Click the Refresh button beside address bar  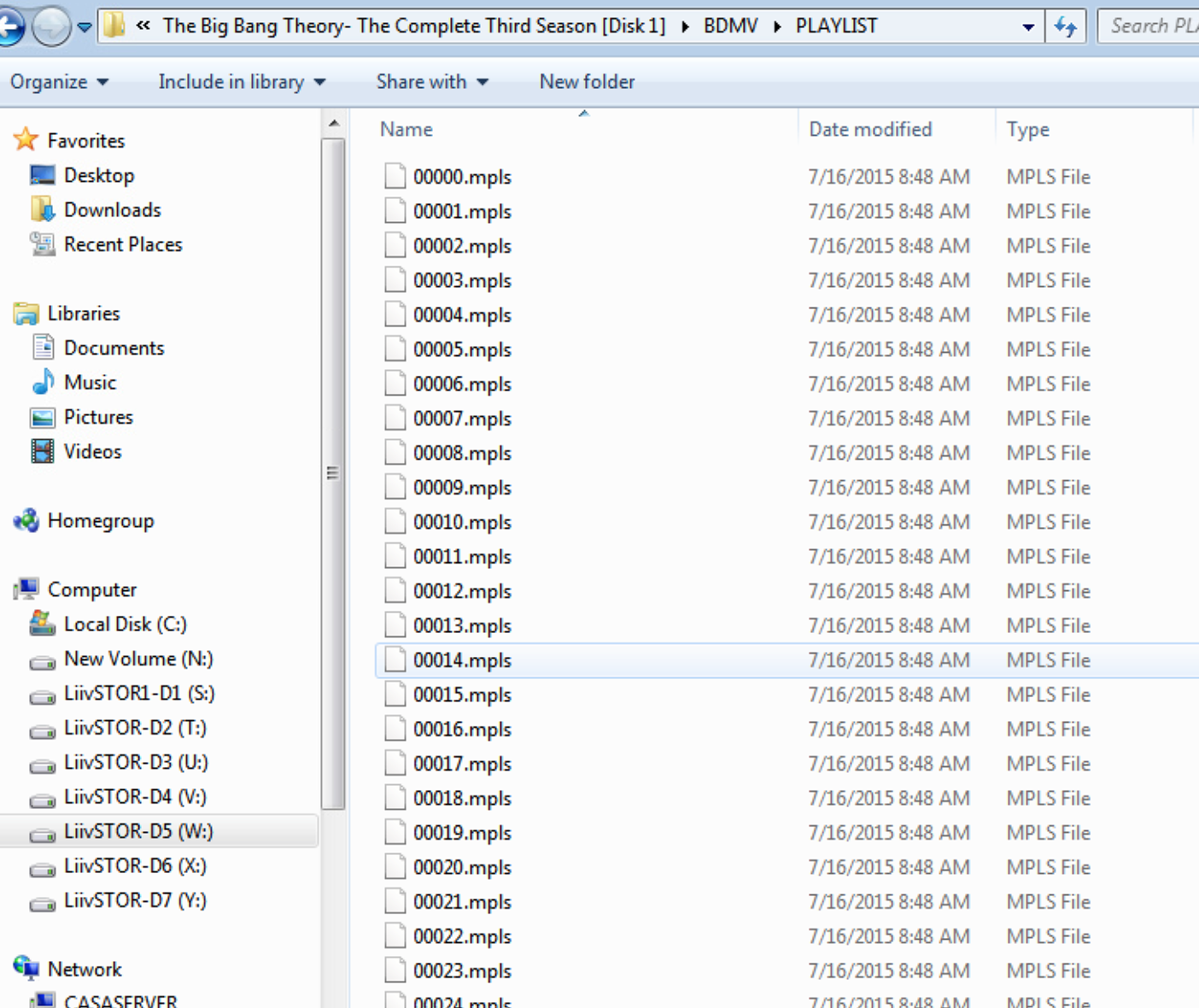coord(1065,26)
